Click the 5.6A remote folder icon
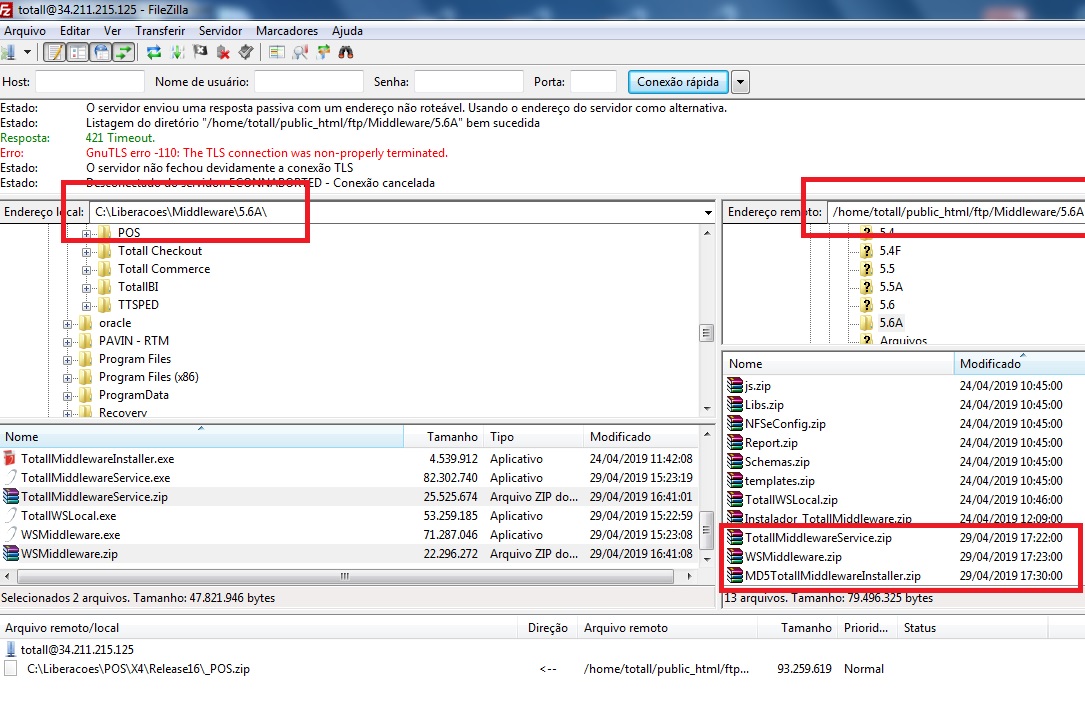1085x721 pixels. pyautogui.click(x=867, y=322)
